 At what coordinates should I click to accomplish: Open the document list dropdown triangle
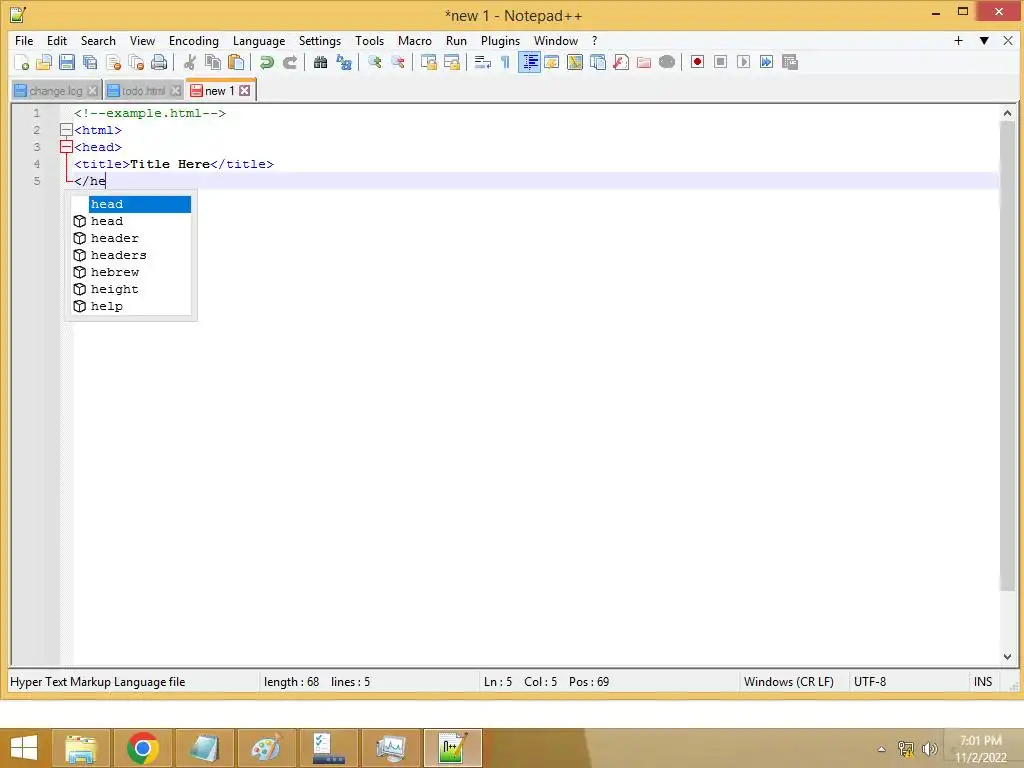[x=984, y=40]
